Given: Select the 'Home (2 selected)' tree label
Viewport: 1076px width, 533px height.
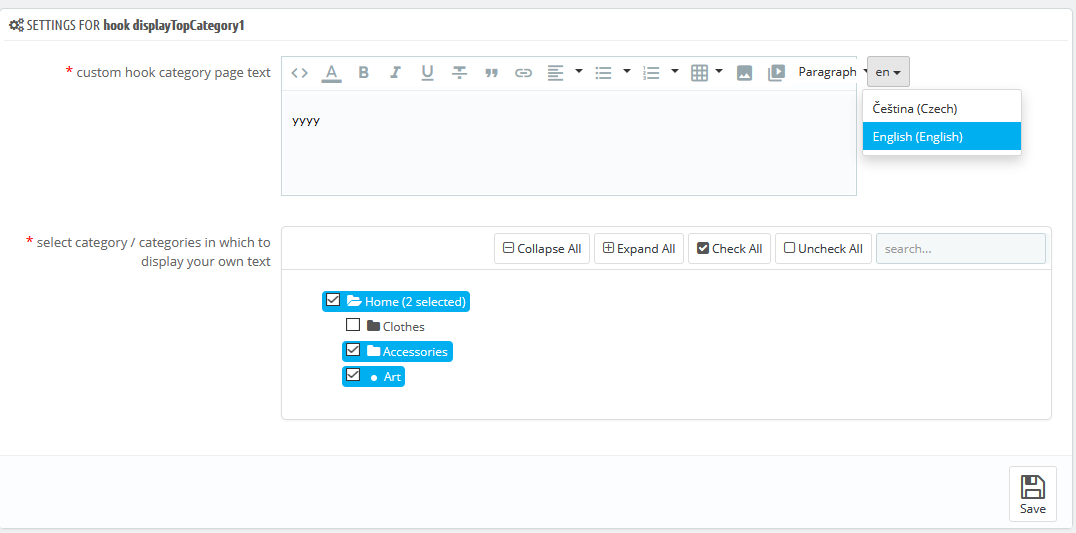Looking at the screenshot, I should tap(415, 301).
